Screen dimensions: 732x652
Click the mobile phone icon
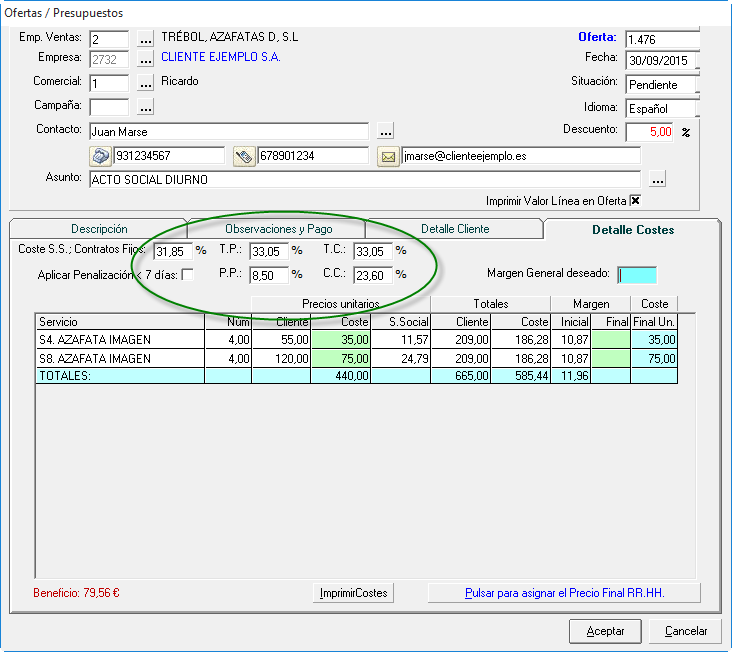tap(244, 156)
